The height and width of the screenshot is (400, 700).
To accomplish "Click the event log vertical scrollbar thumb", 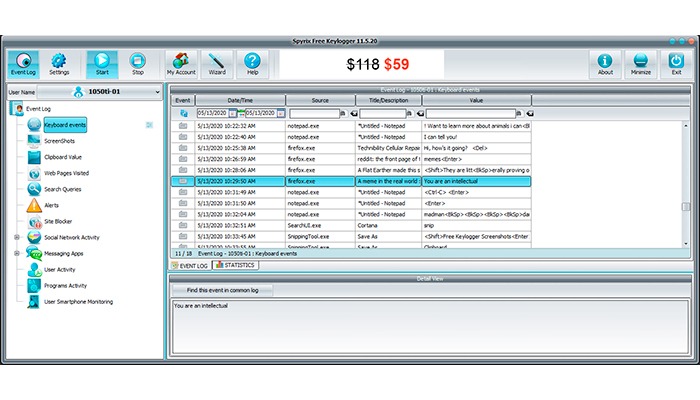I will [x=686, y=206].
